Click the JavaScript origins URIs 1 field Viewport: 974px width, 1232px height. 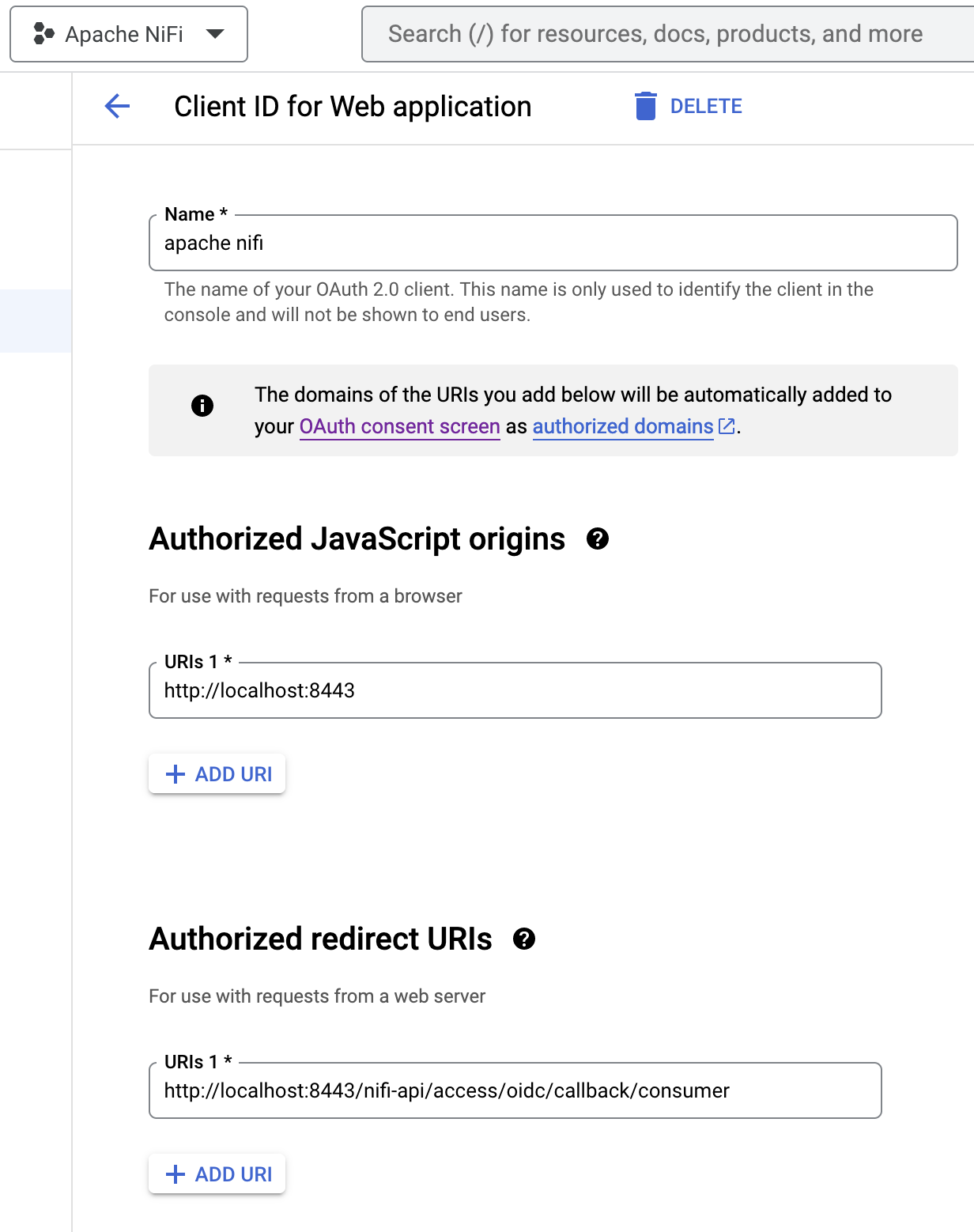pos(515,690)
